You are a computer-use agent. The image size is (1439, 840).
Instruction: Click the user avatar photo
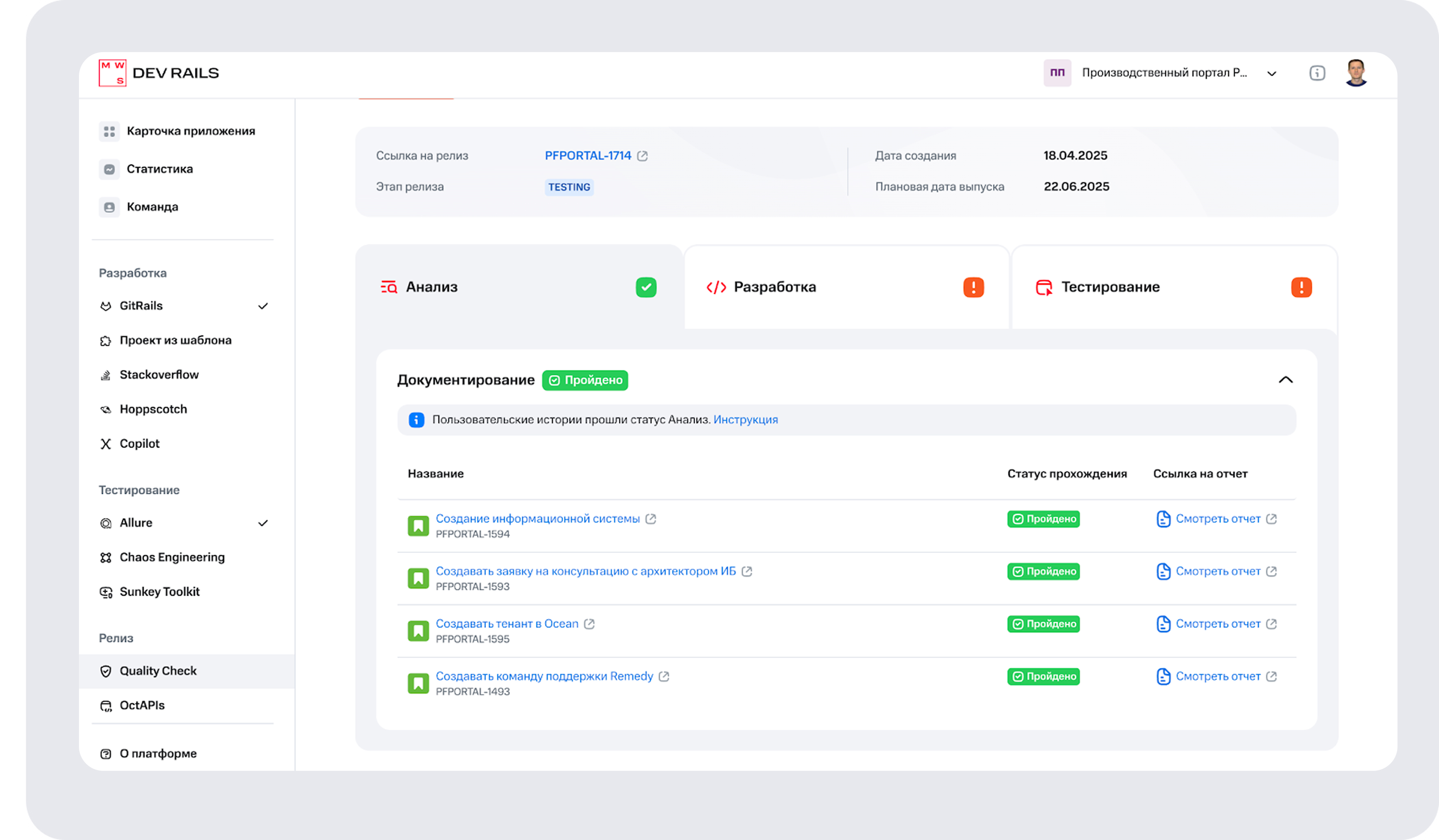[x=1356, y=73]
